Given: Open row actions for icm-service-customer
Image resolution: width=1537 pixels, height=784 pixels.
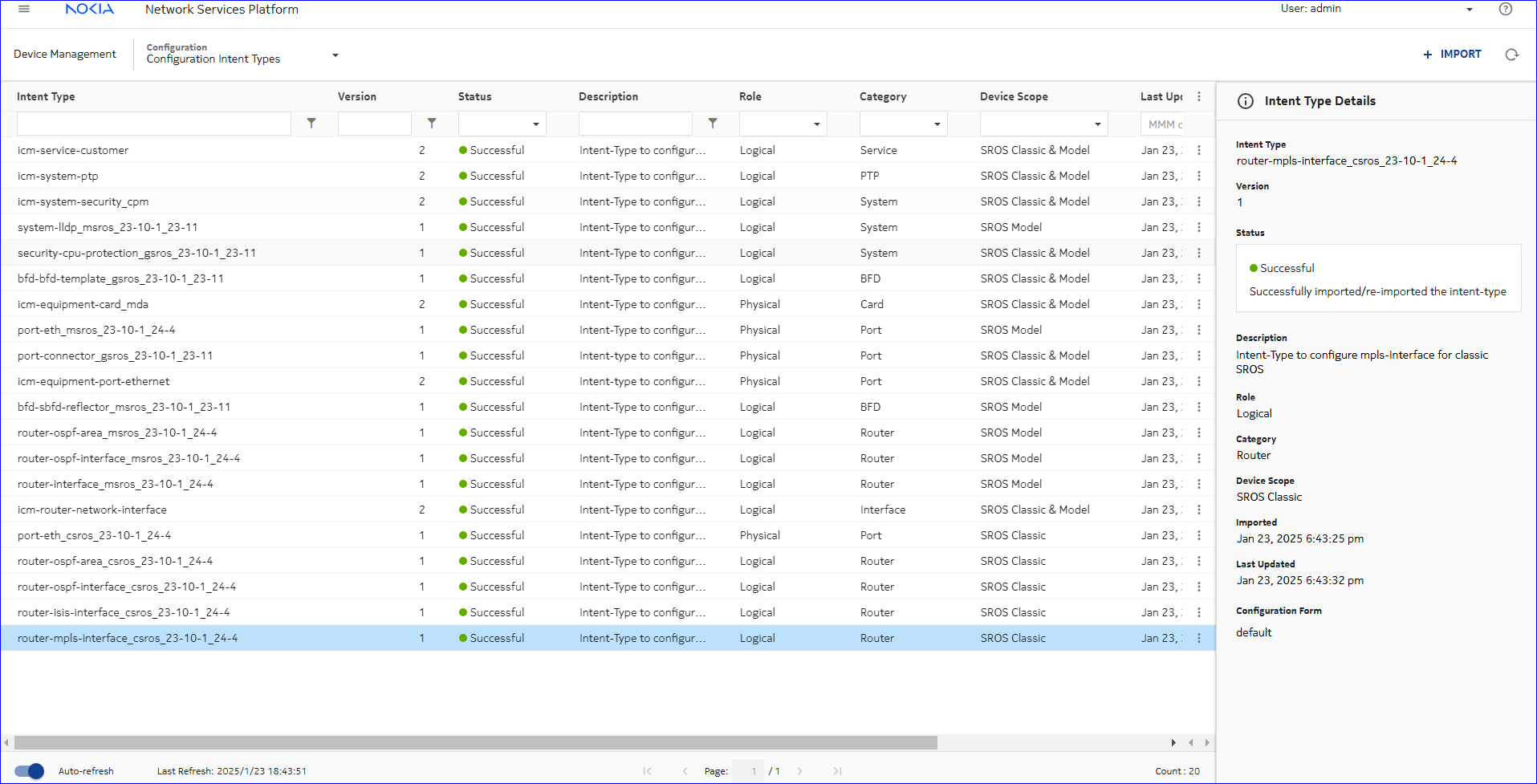Looking at the screenshot, I should pos(1199,150).
